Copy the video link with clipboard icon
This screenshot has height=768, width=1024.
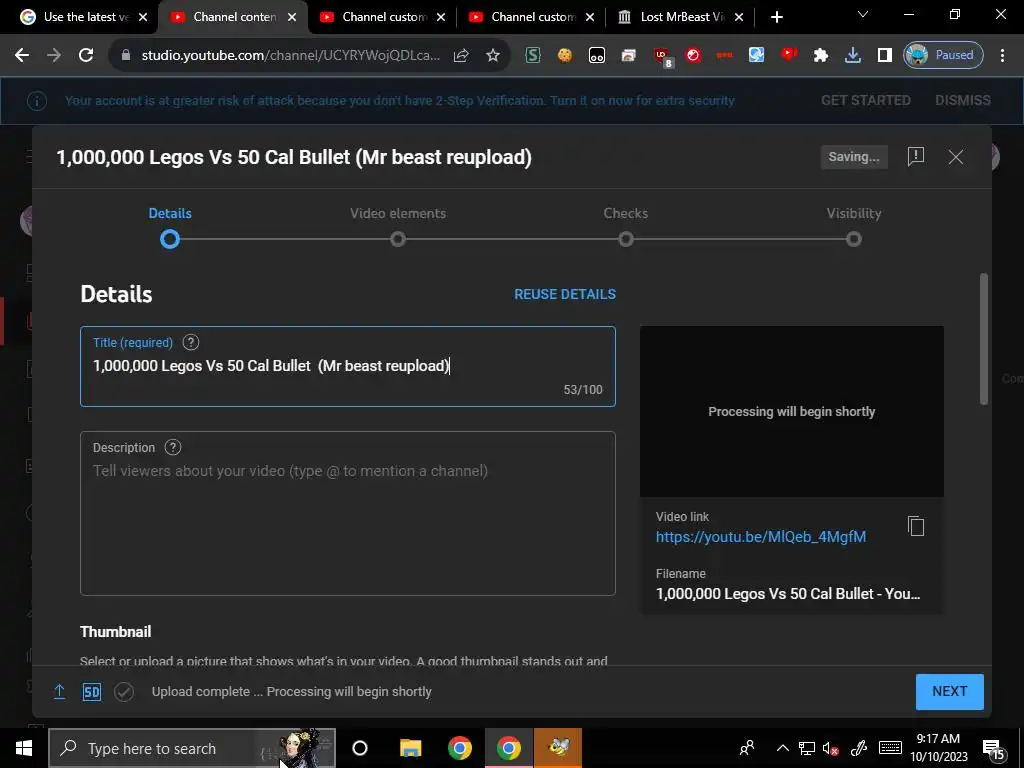point(916,526)
